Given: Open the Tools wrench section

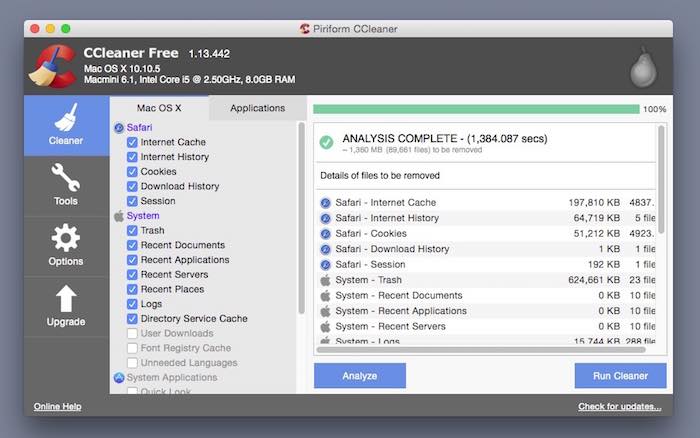Looking at the screenshot, I should (x=66, y=186).
